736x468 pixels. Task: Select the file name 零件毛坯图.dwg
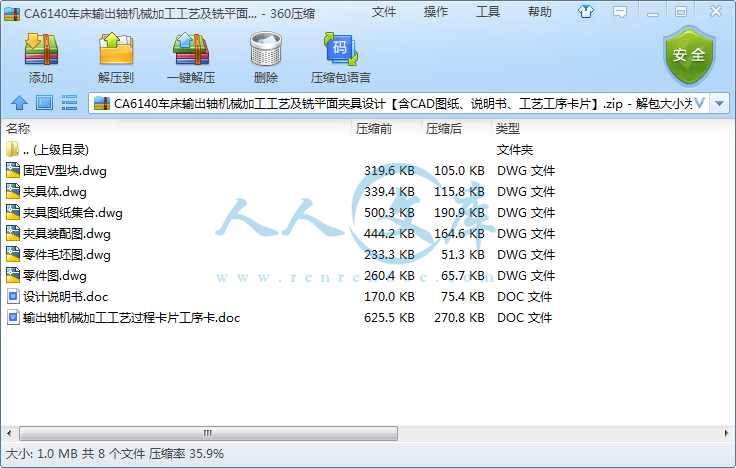pyautogui.click(x=67, y=254)
